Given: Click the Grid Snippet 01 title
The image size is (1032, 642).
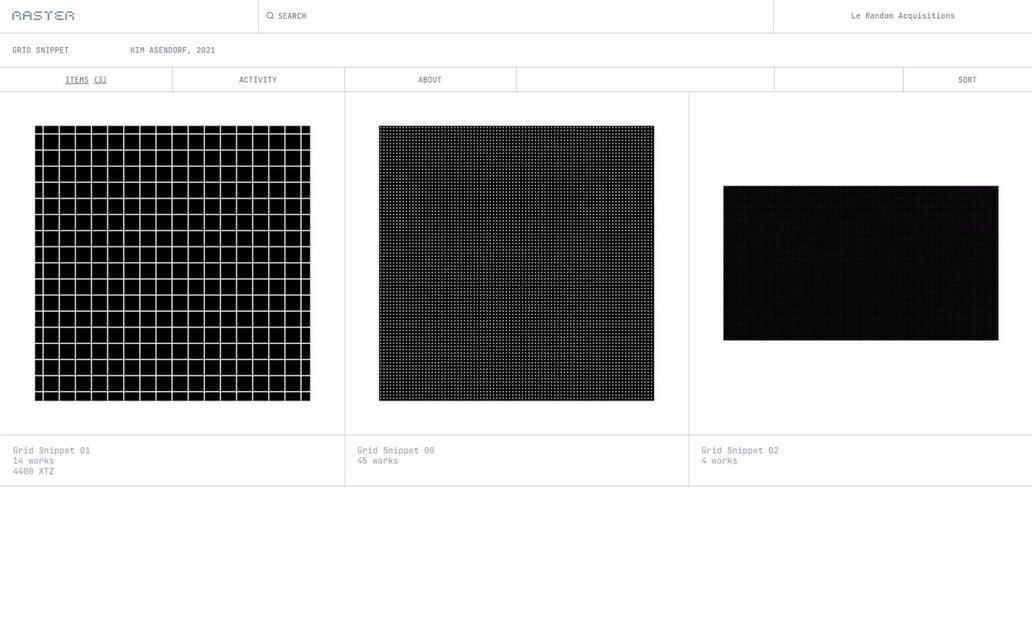Looking at the screenshot, I should [52, 450].
